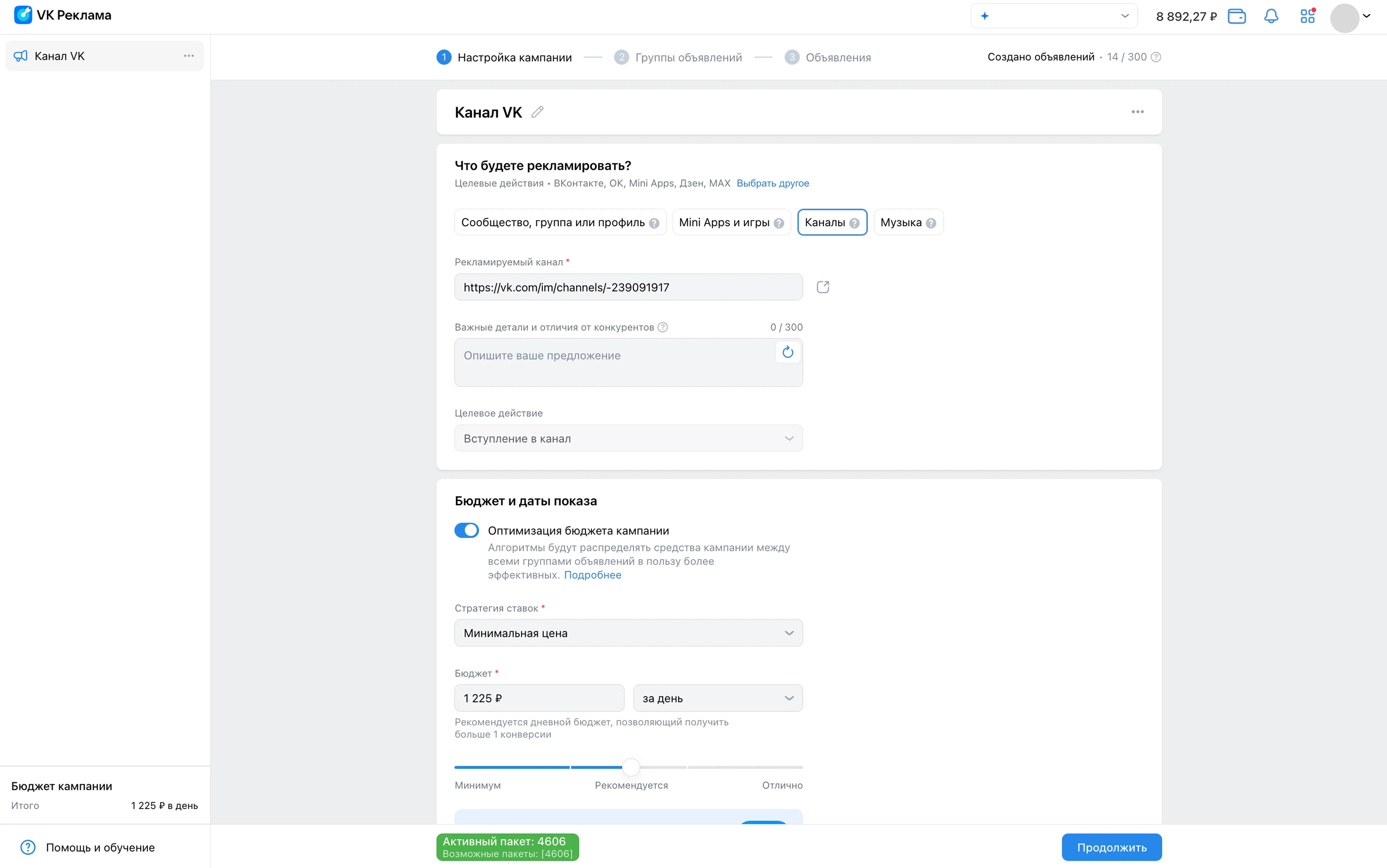1387x868 pixels.
Task: Click the Отлично label under slider
Action: [782, 785]
